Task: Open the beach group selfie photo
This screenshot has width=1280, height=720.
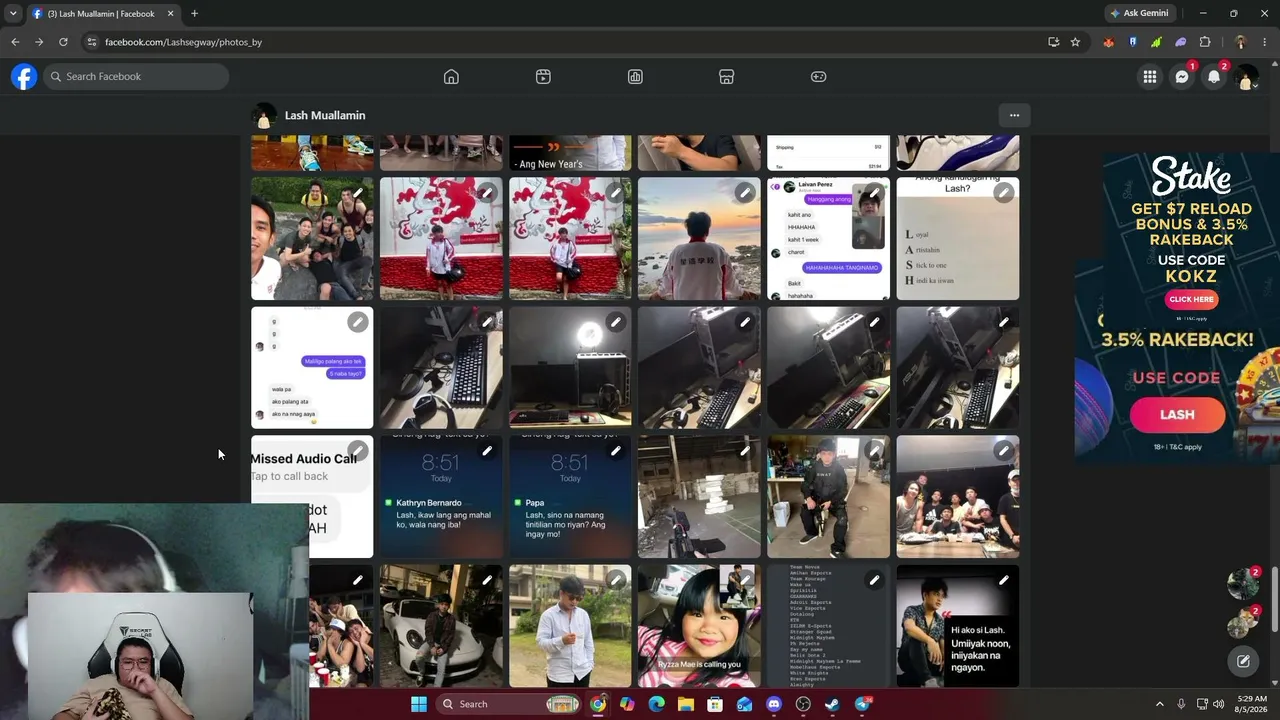Action: [x=312, y=239]
